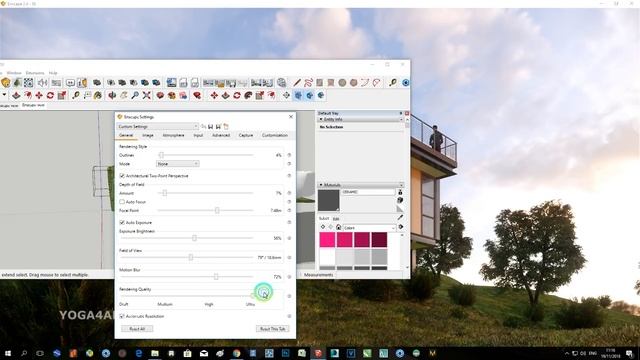Screen dimensions: 640x360
Task: Pick the darkest maroon color swatch
Action: click(379, 240)
